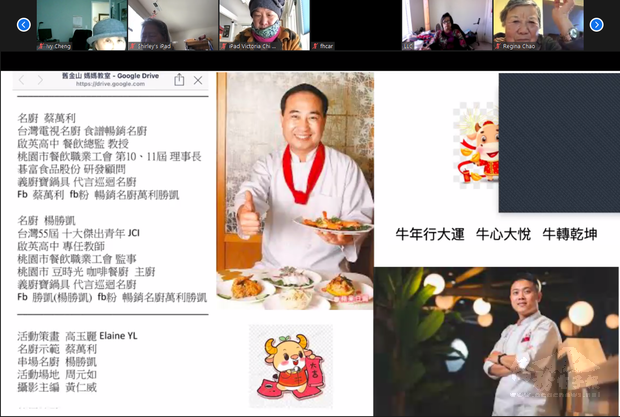Click line 台灣55屆 十大傑出青年 JCI
620x417 pixels.
pyautogui.click(x=79, y=233)
